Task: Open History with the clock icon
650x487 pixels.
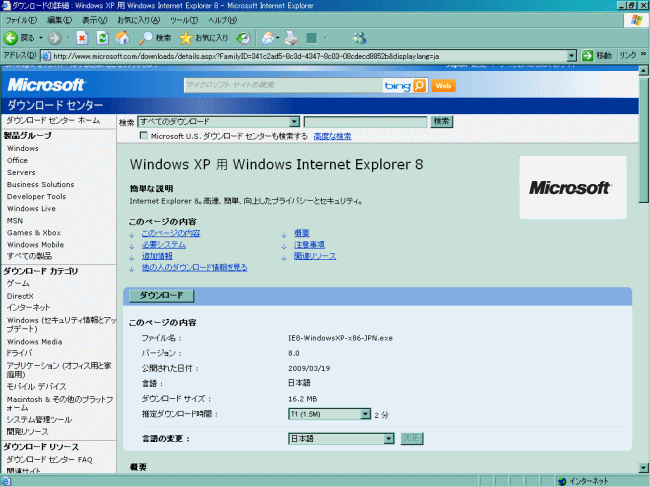Action: point(244,38)
